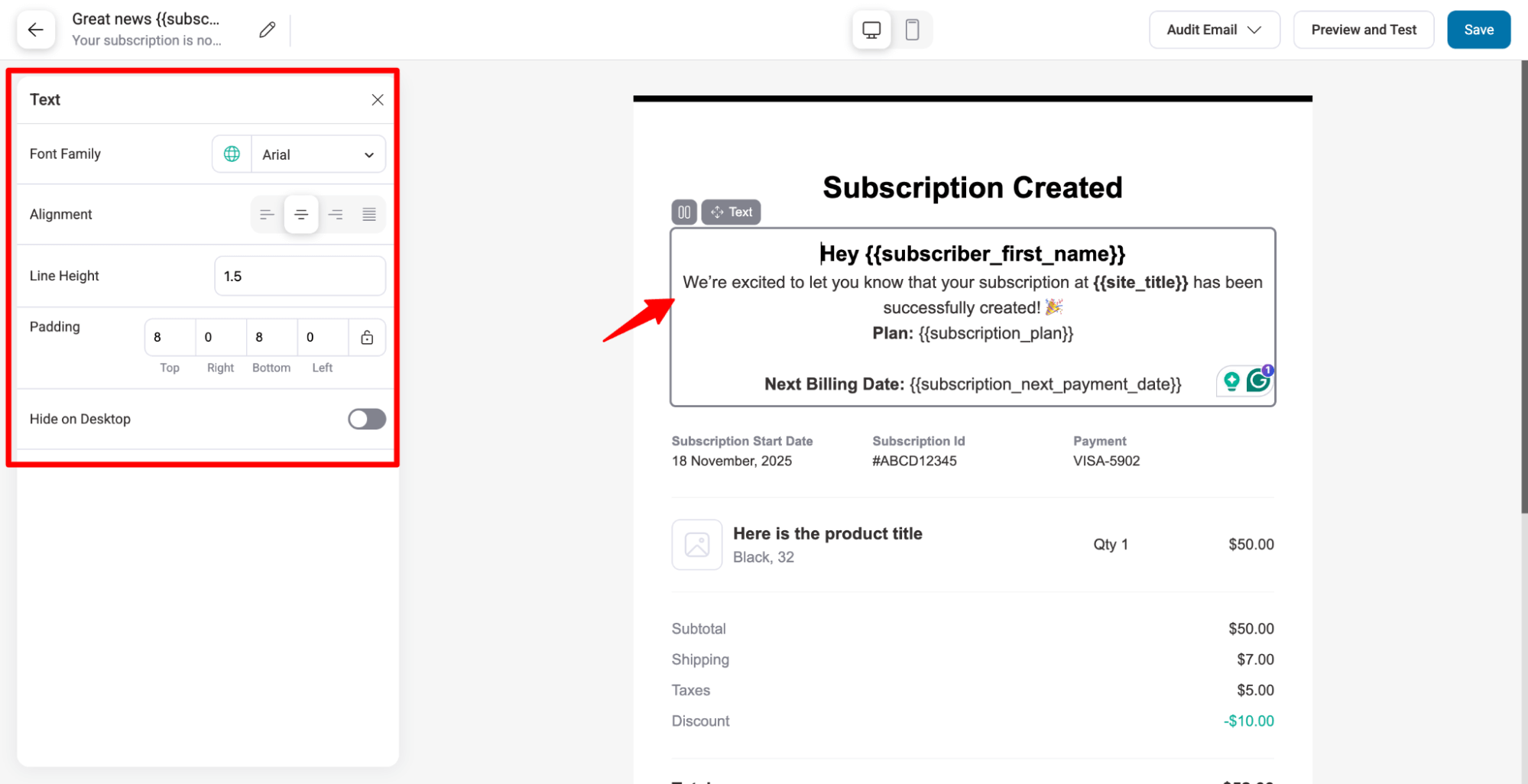Image resolution: width=1528 pixels, height=784 pixels.
Task: Click the padding lock icon
Action: (x=367, y=337)
